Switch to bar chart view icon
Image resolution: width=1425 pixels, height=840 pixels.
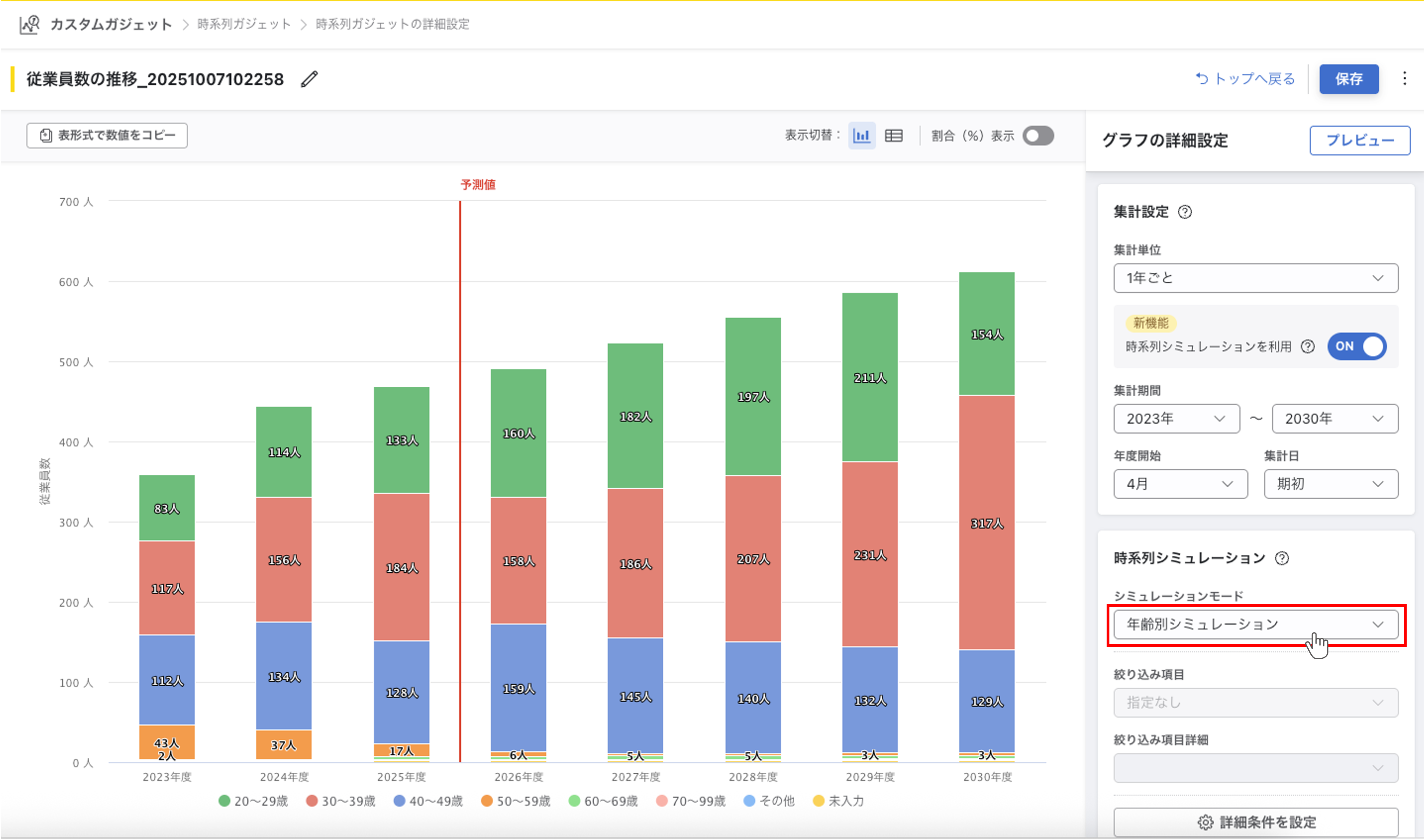(x=862, y=136)
